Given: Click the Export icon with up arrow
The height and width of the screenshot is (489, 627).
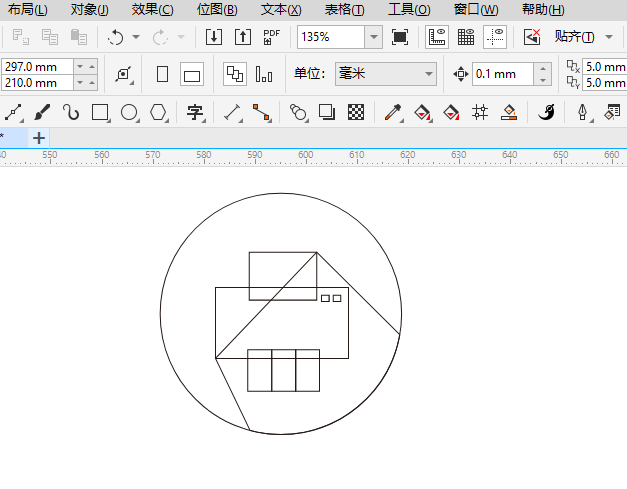Looking at the screenshot, I should pyautogui.click(x=243, y=37).
